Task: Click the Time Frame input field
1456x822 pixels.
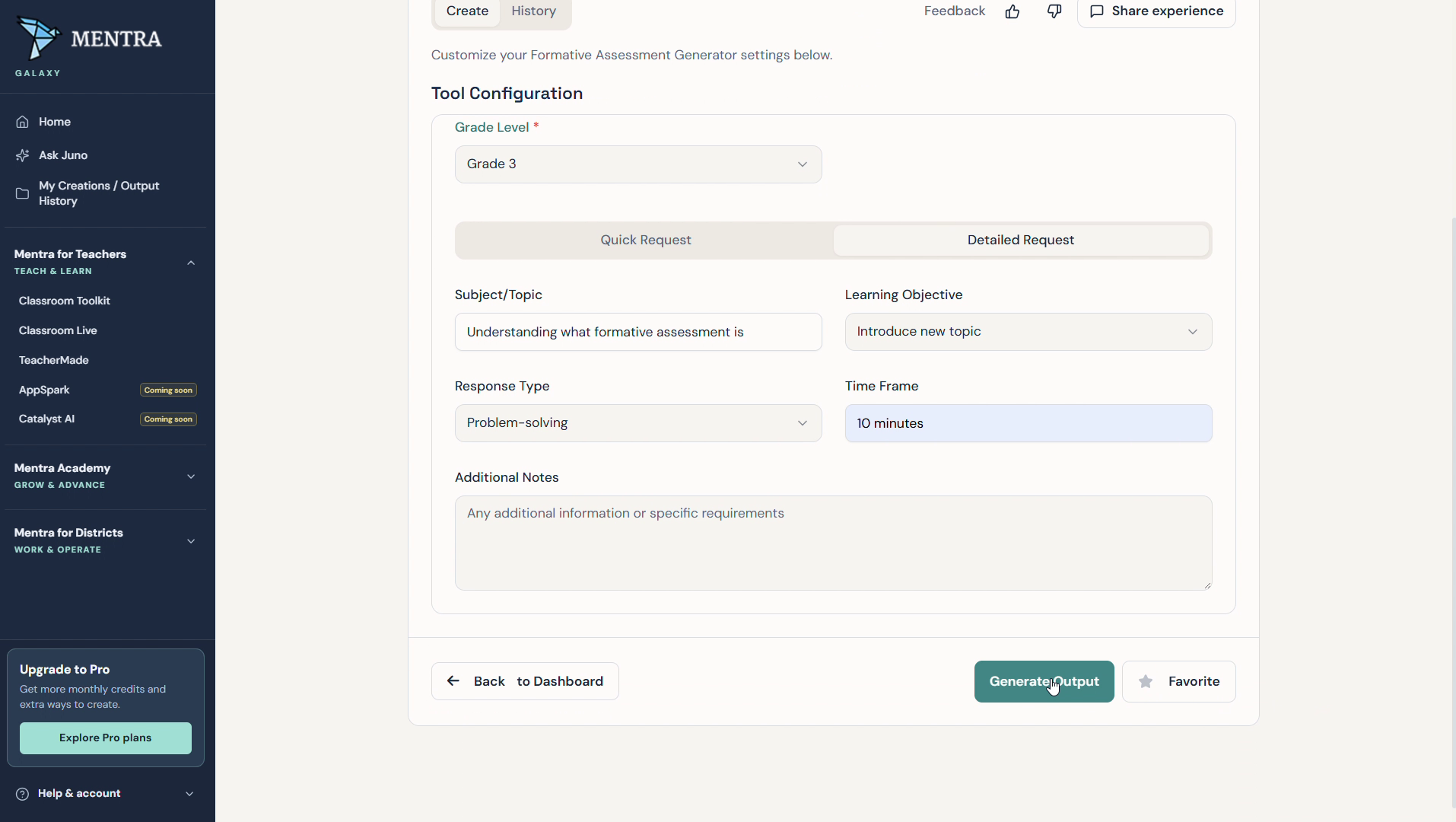Action: (x=1028, y=423)
